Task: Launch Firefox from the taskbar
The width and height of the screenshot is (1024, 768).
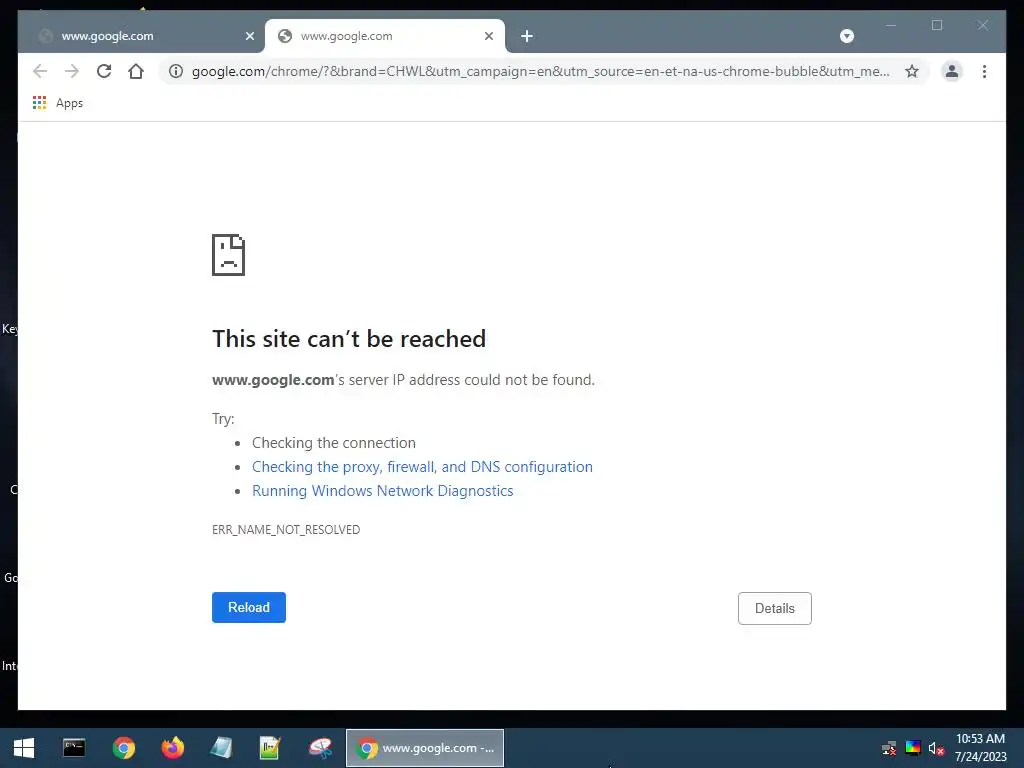Action: (173, 748)
